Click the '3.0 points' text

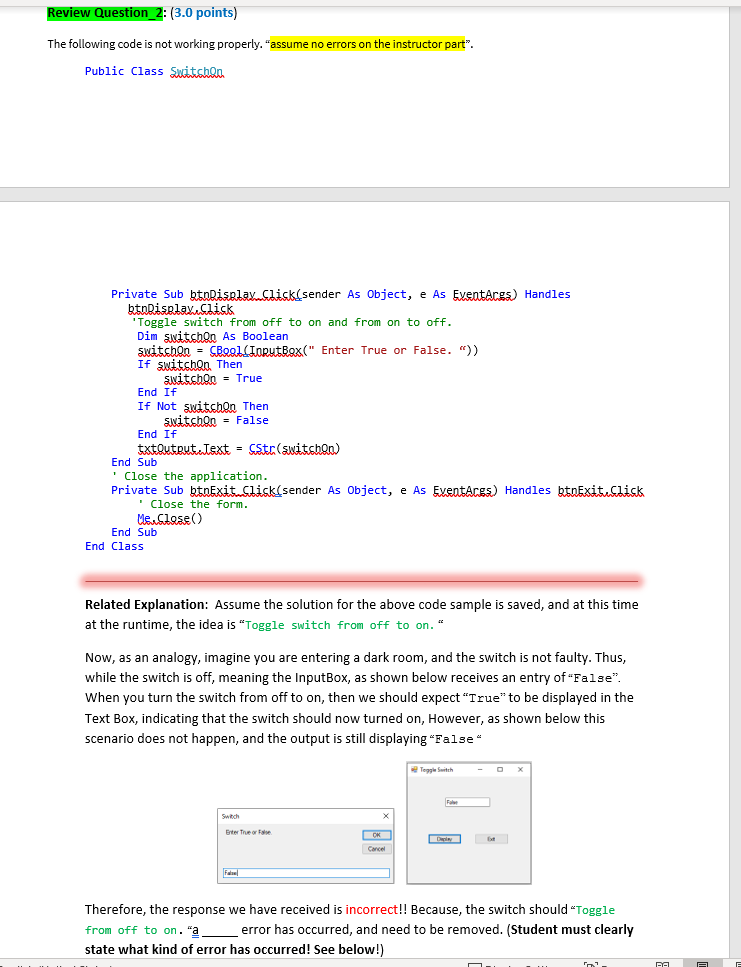pos(204,13)
